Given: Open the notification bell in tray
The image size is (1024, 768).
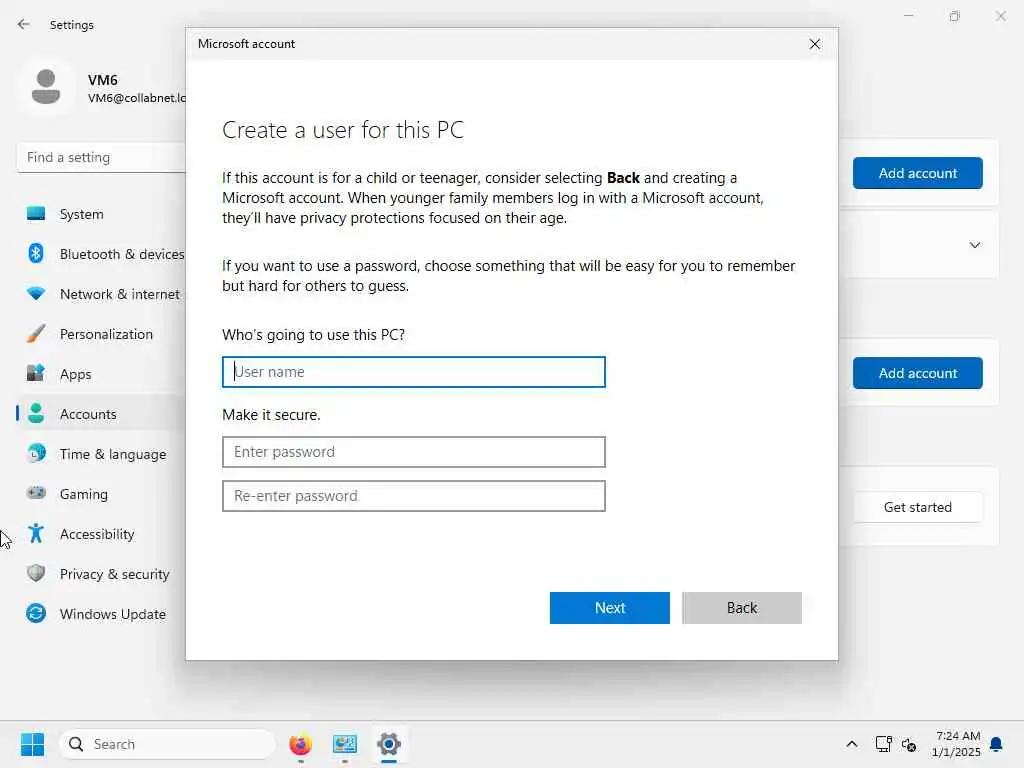Looking at the screenshot, I should (x=996, y=744).
